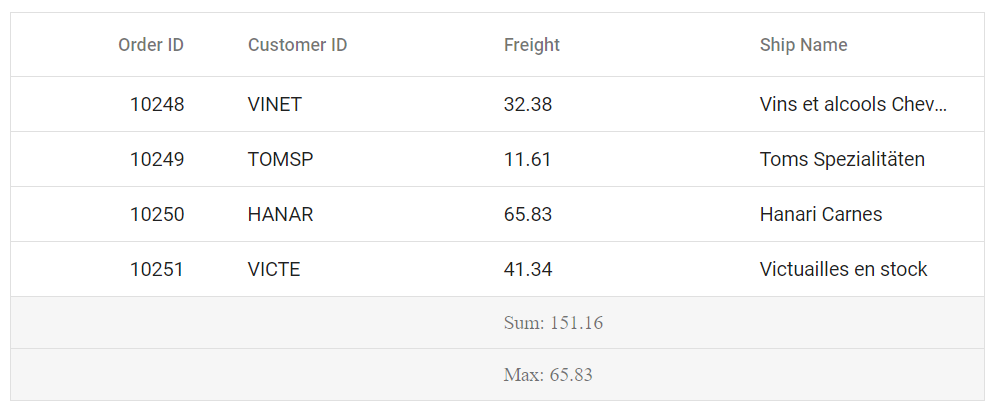Select the Max: 65.83 footer cell
The image size is (995, 409).
pyautogui.click(x=548, y=375)
